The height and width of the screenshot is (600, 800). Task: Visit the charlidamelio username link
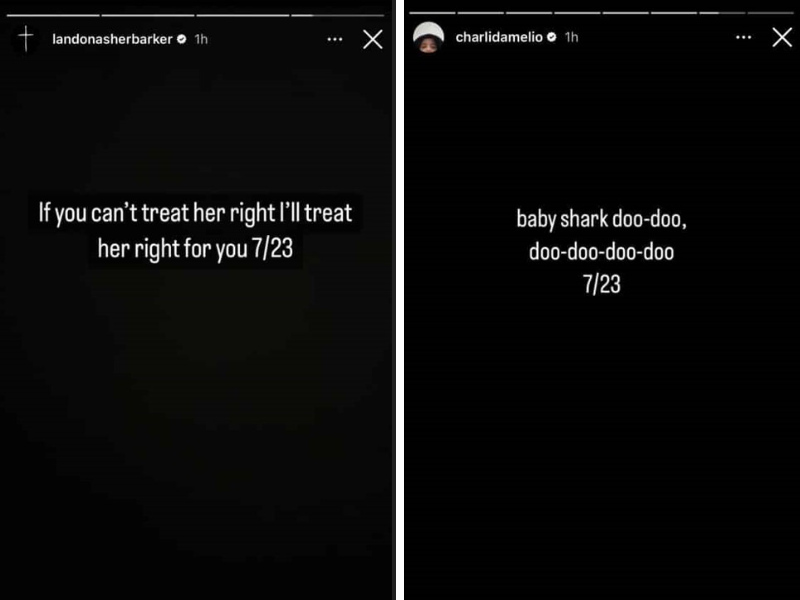[499, 37]
